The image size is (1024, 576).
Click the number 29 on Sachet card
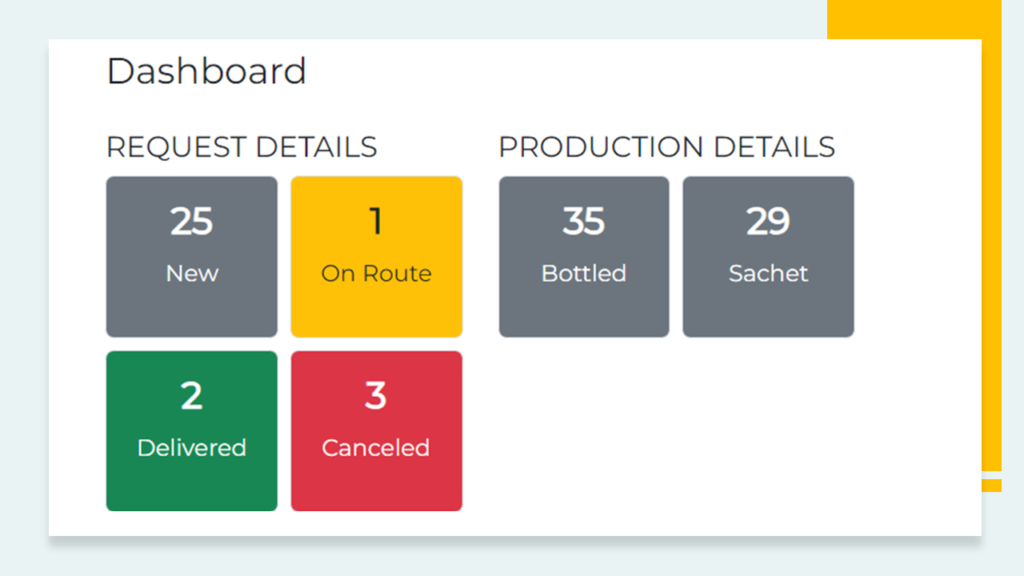(768, 221)
